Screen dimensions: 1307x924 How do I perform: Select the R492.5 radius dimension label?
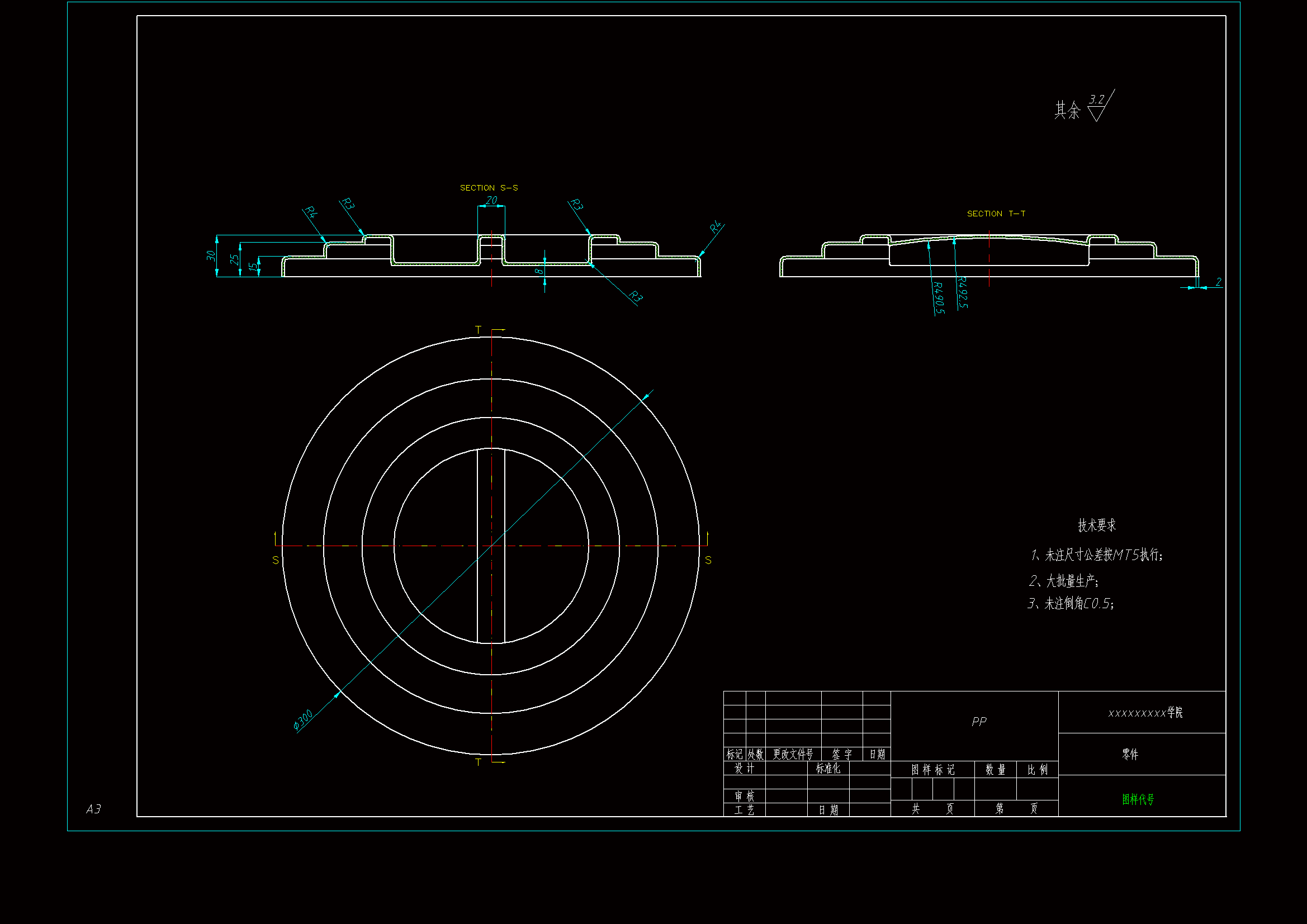click(x=962, y=292)
